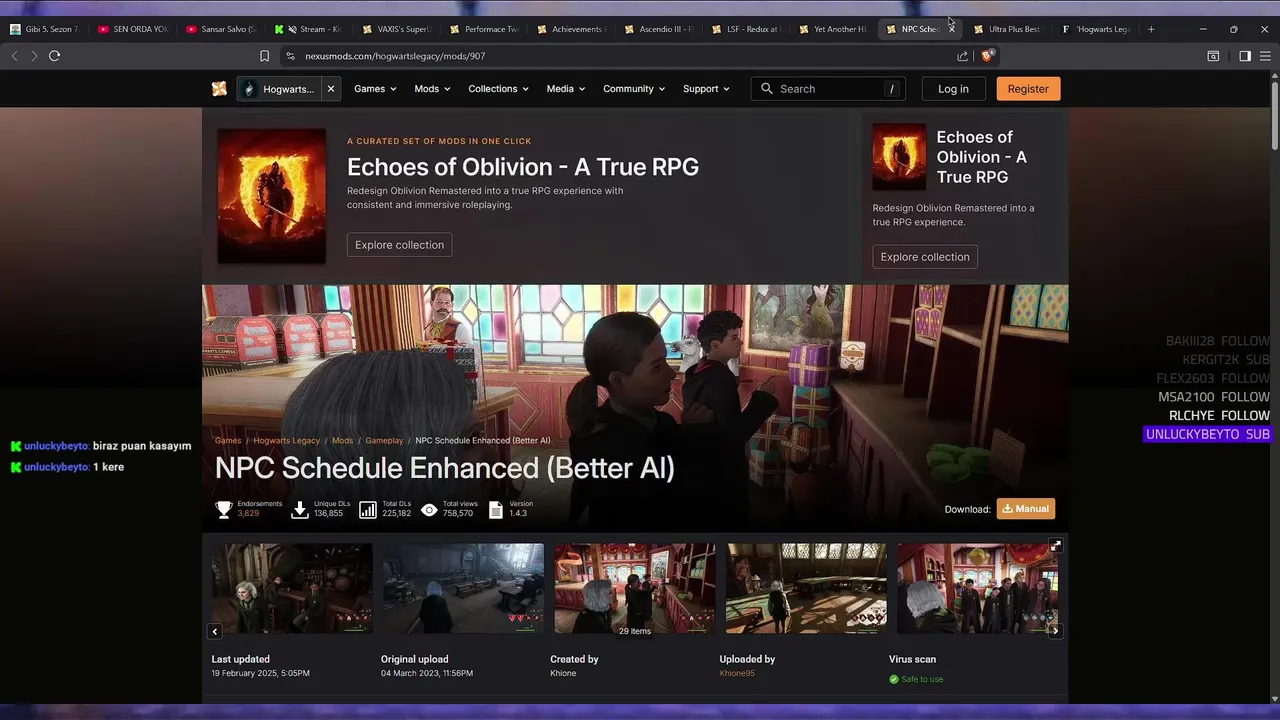Switch to the Ascendio III tab
This screenshot has width=1280, height=720.
[661, 29]
